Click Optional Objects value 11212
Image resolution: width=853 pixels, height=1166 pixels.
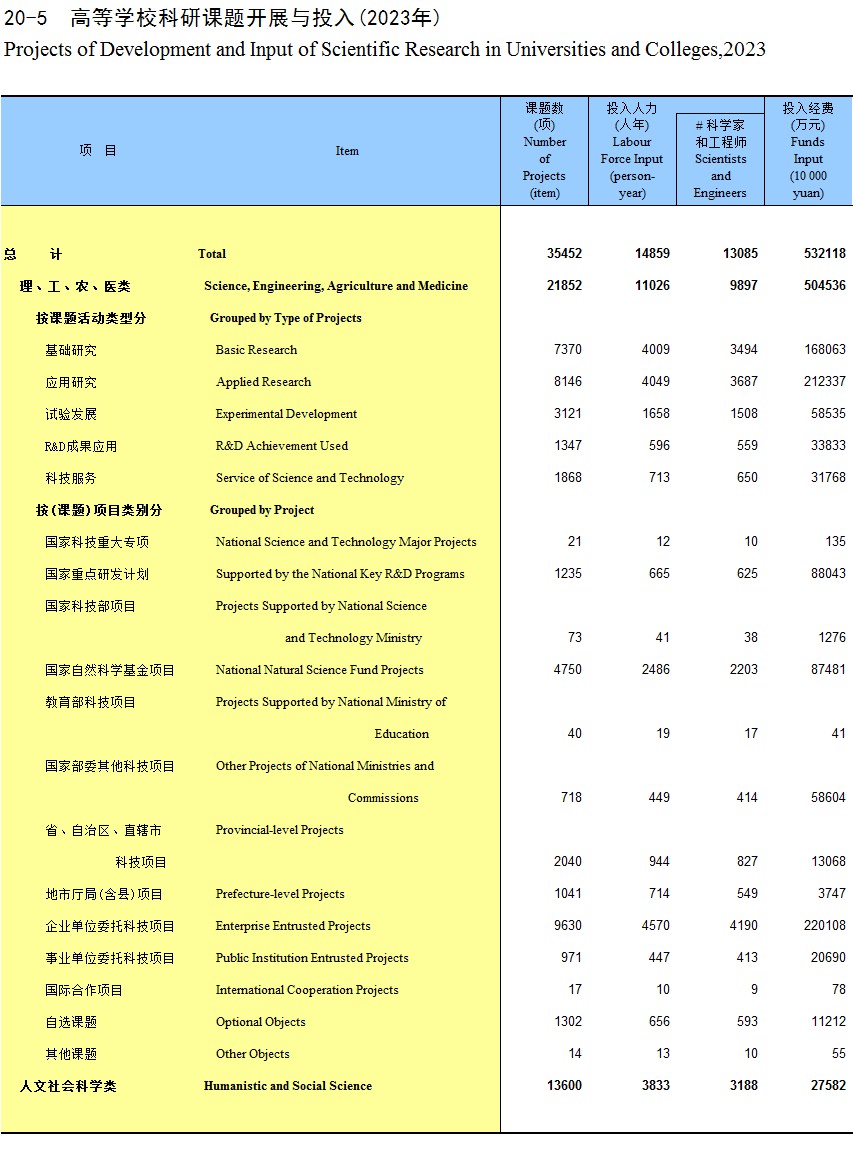[828, 1021]
